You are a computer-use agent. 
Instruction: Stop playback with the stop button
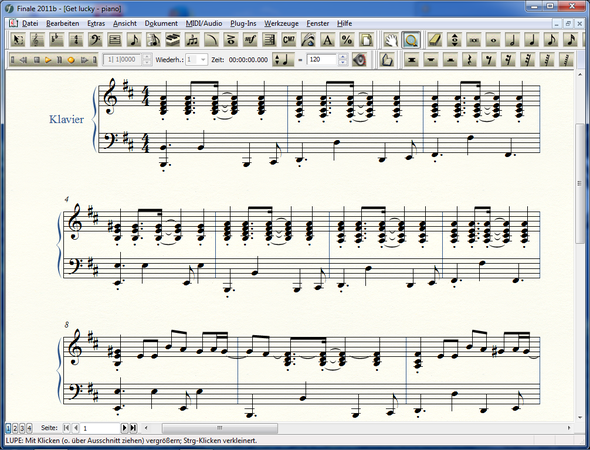tap(36, 60)
